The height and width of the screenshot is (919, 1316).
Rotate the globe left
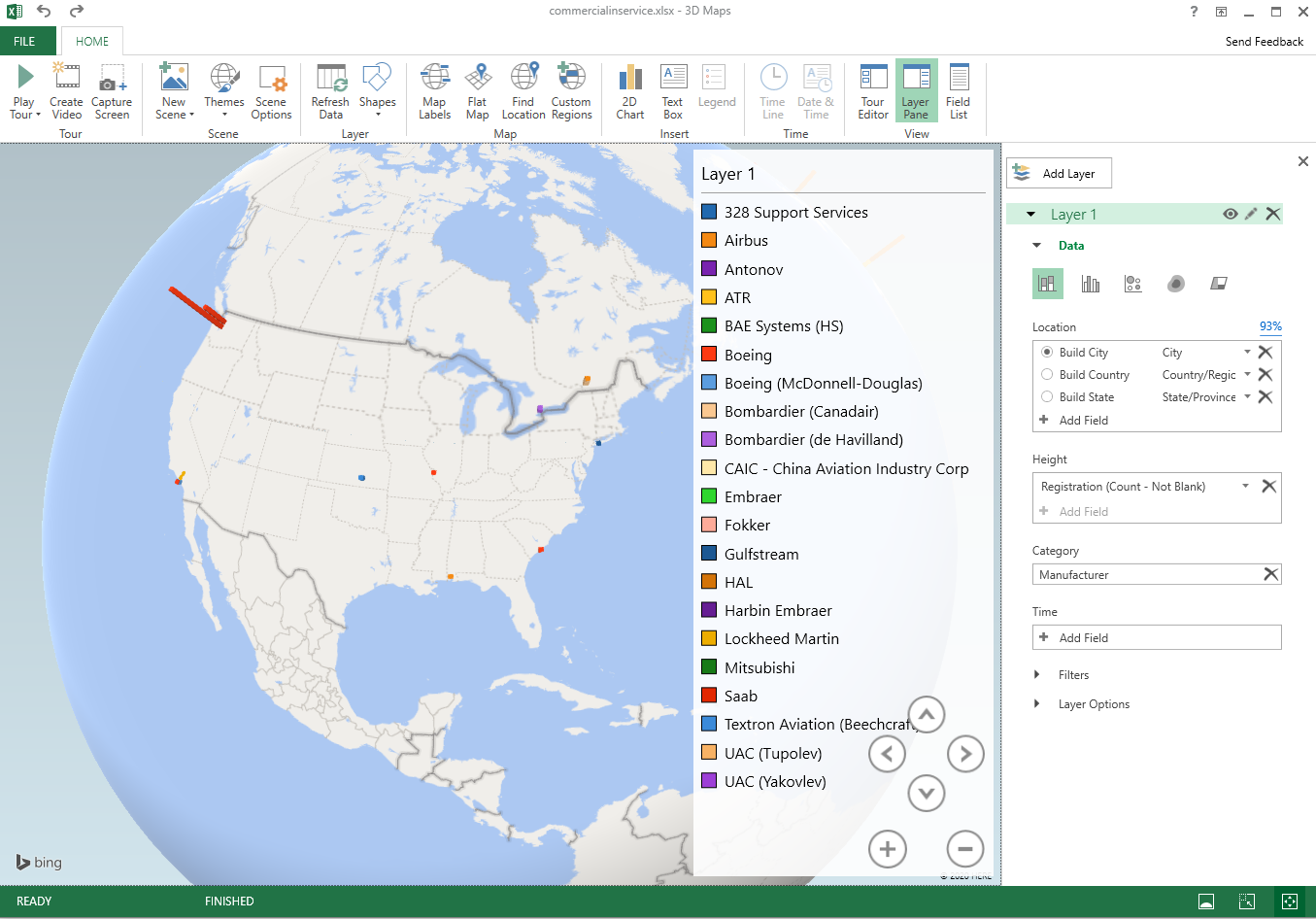point(887,754)
